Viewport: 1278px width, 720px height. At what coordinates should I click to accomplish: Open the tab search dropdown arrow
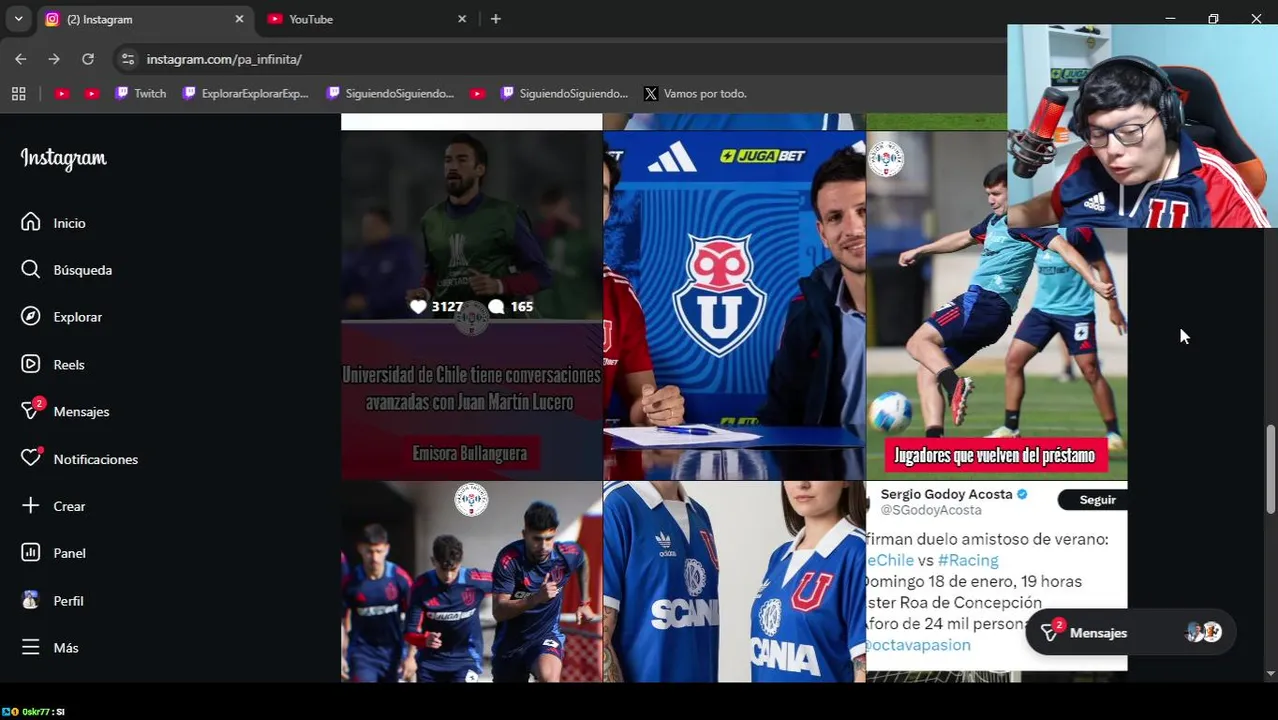(18, 19)
